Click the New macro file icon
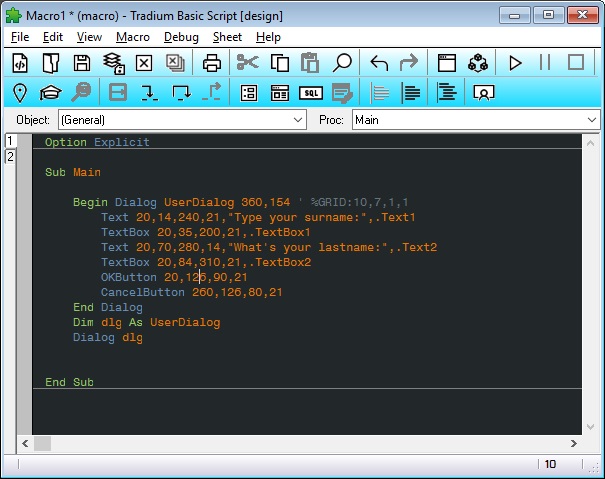This screenshot has width=605, height=479. pos(19,63)
